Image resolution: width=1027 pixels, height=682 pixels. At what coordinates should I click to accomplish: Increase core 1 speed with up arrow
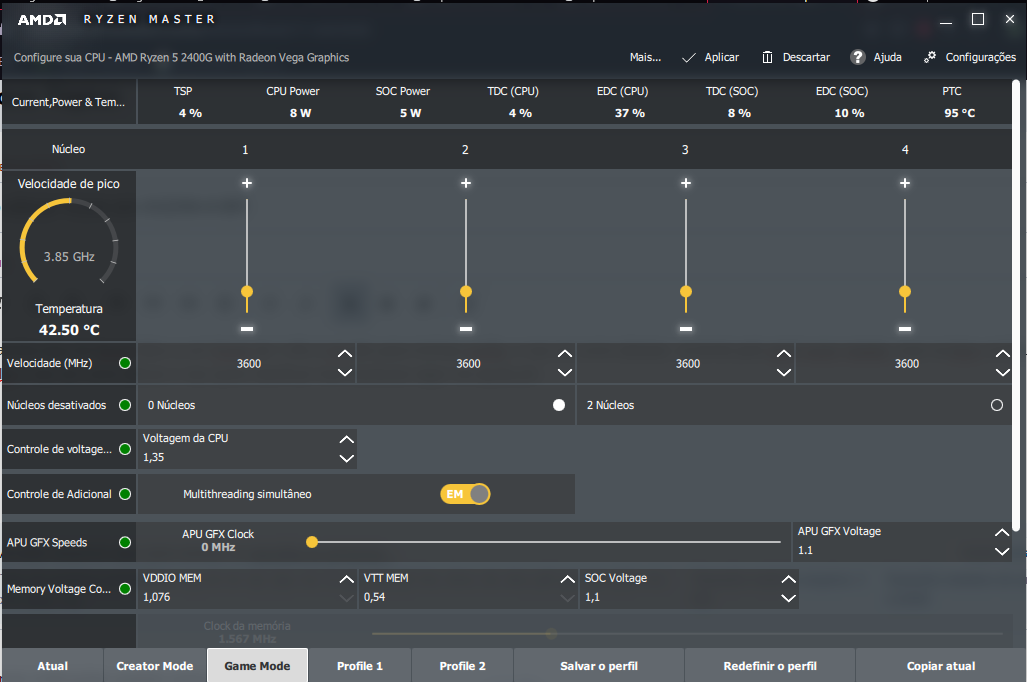[345, 354]
